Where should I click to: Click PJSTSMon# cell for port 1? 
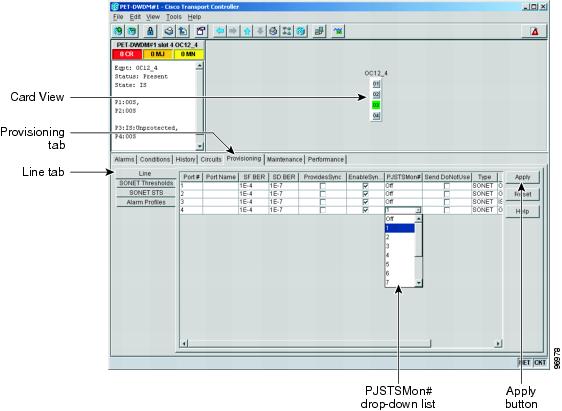coord(403,186)
